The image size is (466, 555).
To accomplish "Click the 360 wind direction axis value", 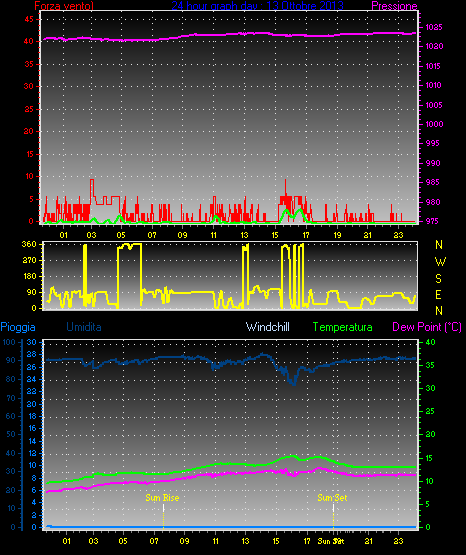I will (29, 244).
